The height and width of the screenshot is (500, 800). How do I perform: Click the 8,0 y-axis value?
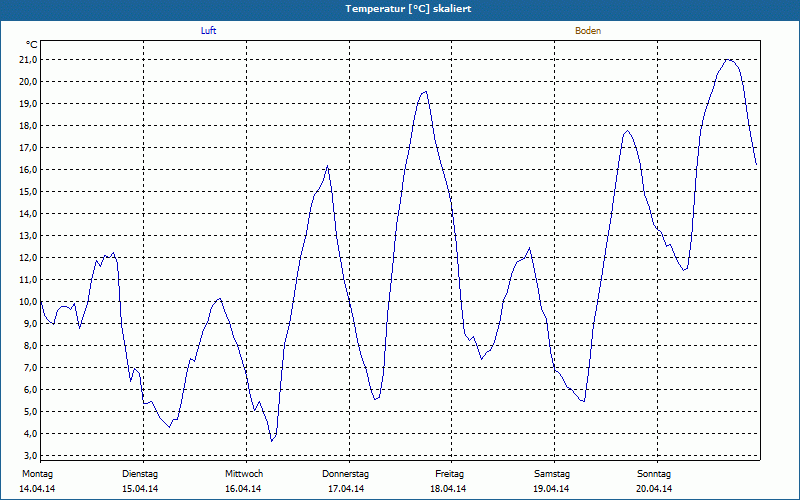pos(31,345)
